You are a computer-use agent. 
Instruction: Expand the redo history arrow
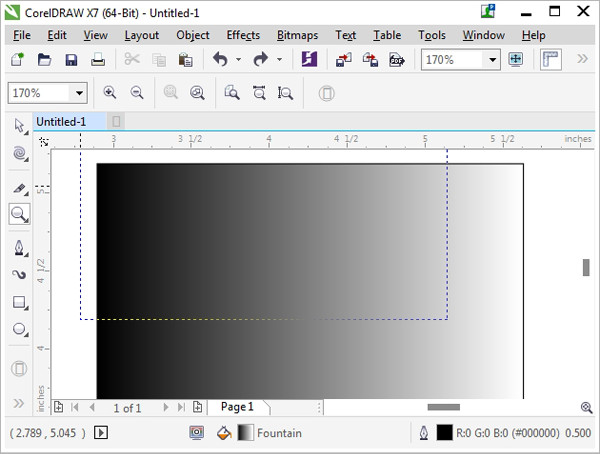(279, 59)
